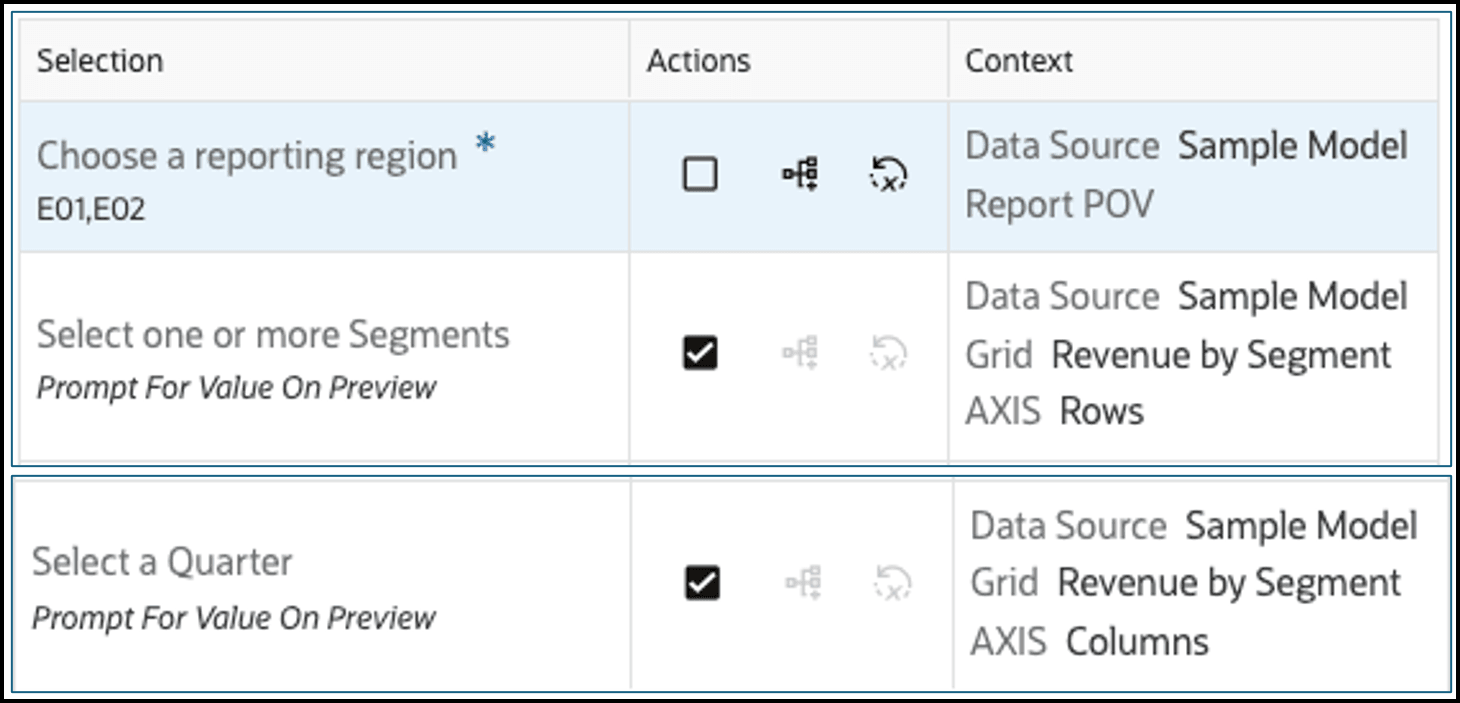Select the Select a Quarter prompt label

pos(162,562)
